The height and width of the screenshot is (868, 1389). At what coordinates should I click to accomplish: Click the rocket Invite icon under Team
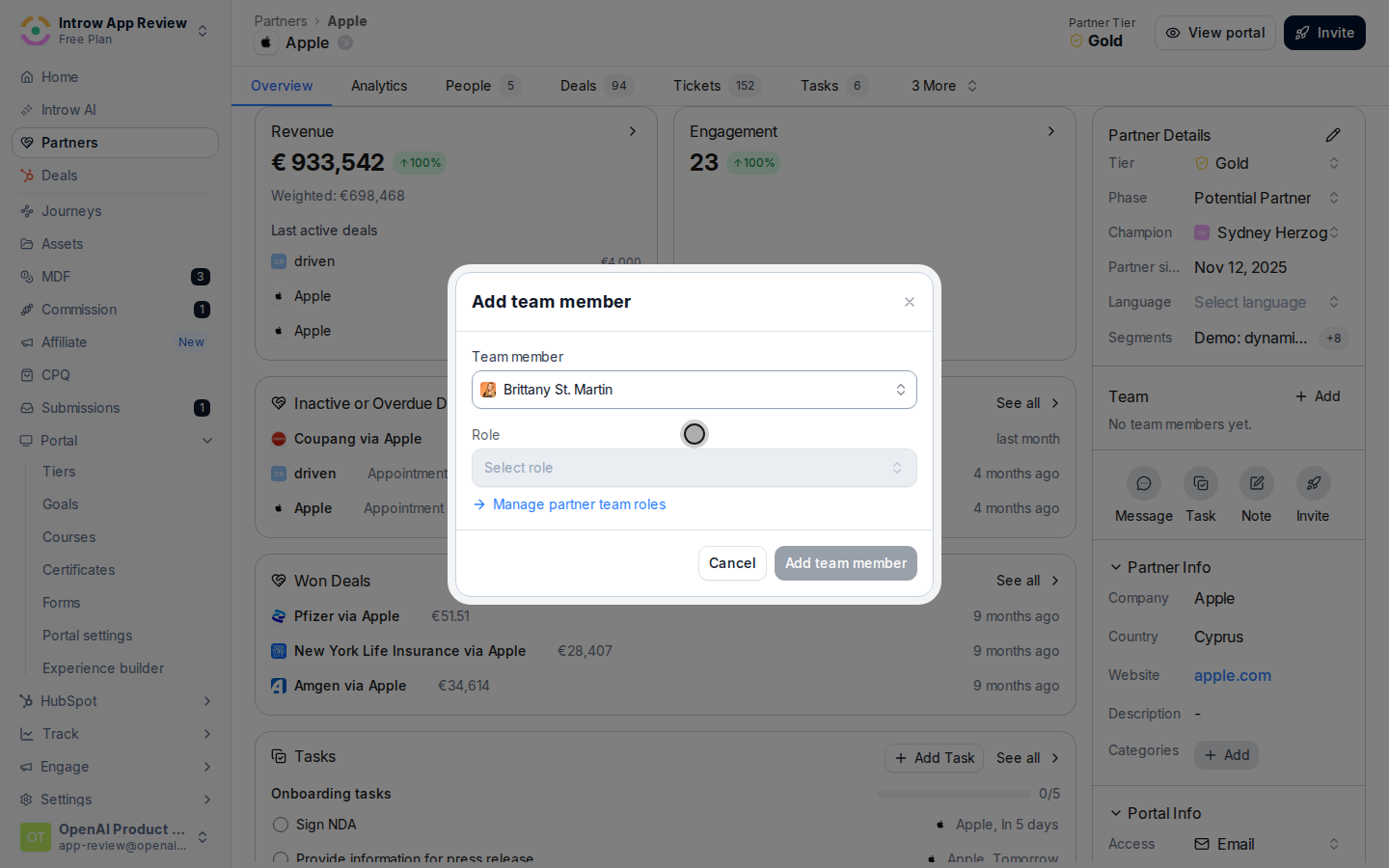pyautogui.click(x=1313, y=483)
